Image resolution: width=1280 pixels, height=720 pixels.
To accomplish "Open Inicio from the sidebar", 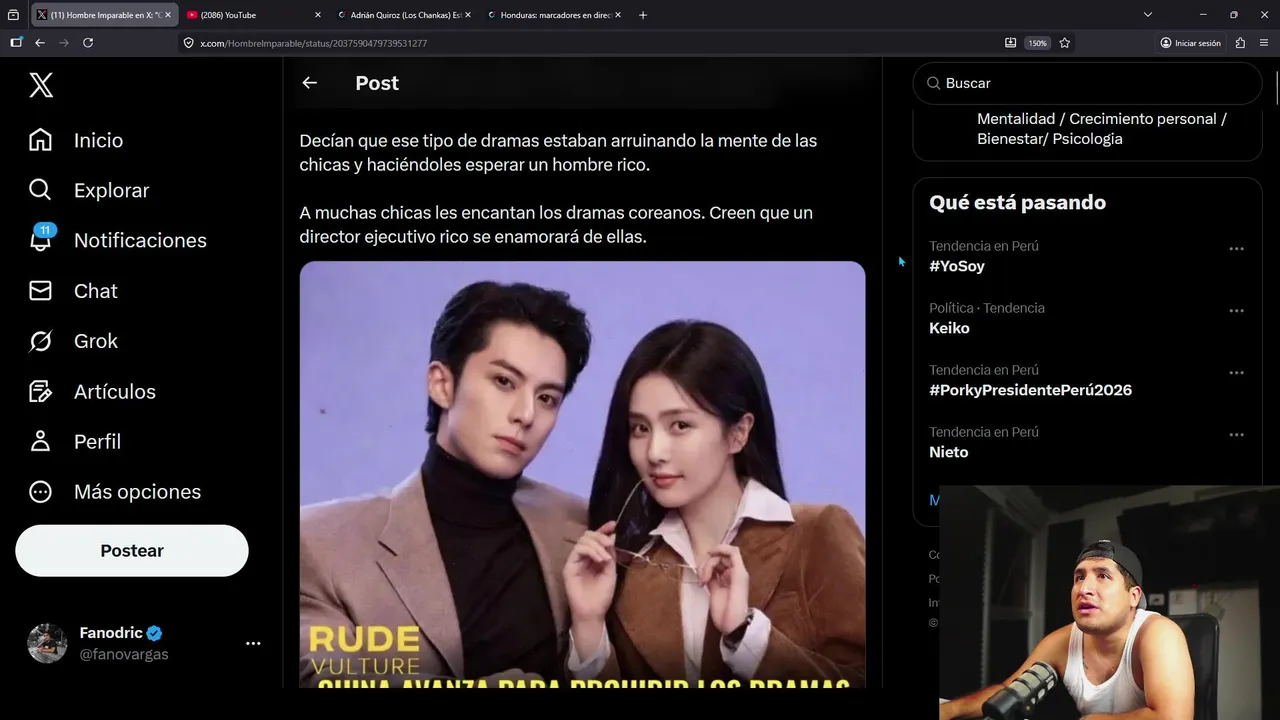I will [x=76, y=140].
